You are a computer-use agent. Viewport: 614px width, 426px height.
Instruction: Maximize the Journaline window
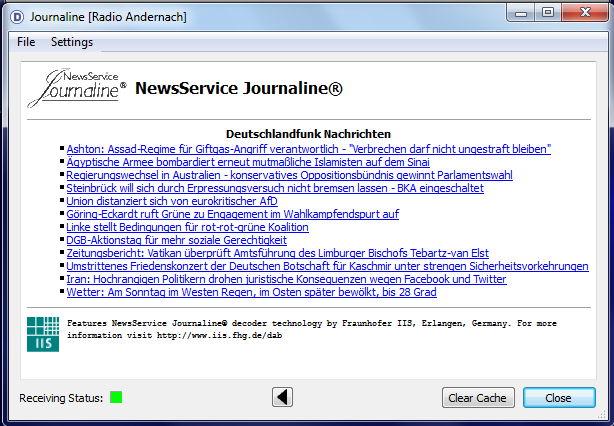[548, 13]
